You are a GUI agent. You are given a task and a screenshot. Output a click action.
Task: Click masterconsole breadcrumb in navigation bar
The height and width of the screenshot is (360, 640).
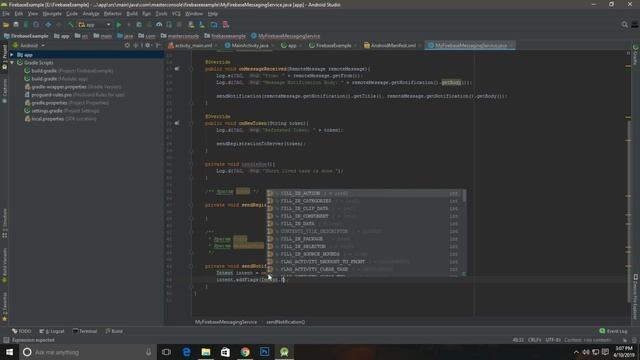(180, 36)
